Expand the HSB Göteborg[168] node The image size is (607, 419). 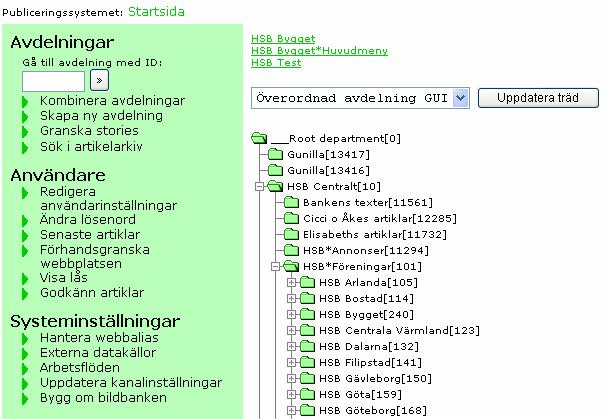point(291,410)
